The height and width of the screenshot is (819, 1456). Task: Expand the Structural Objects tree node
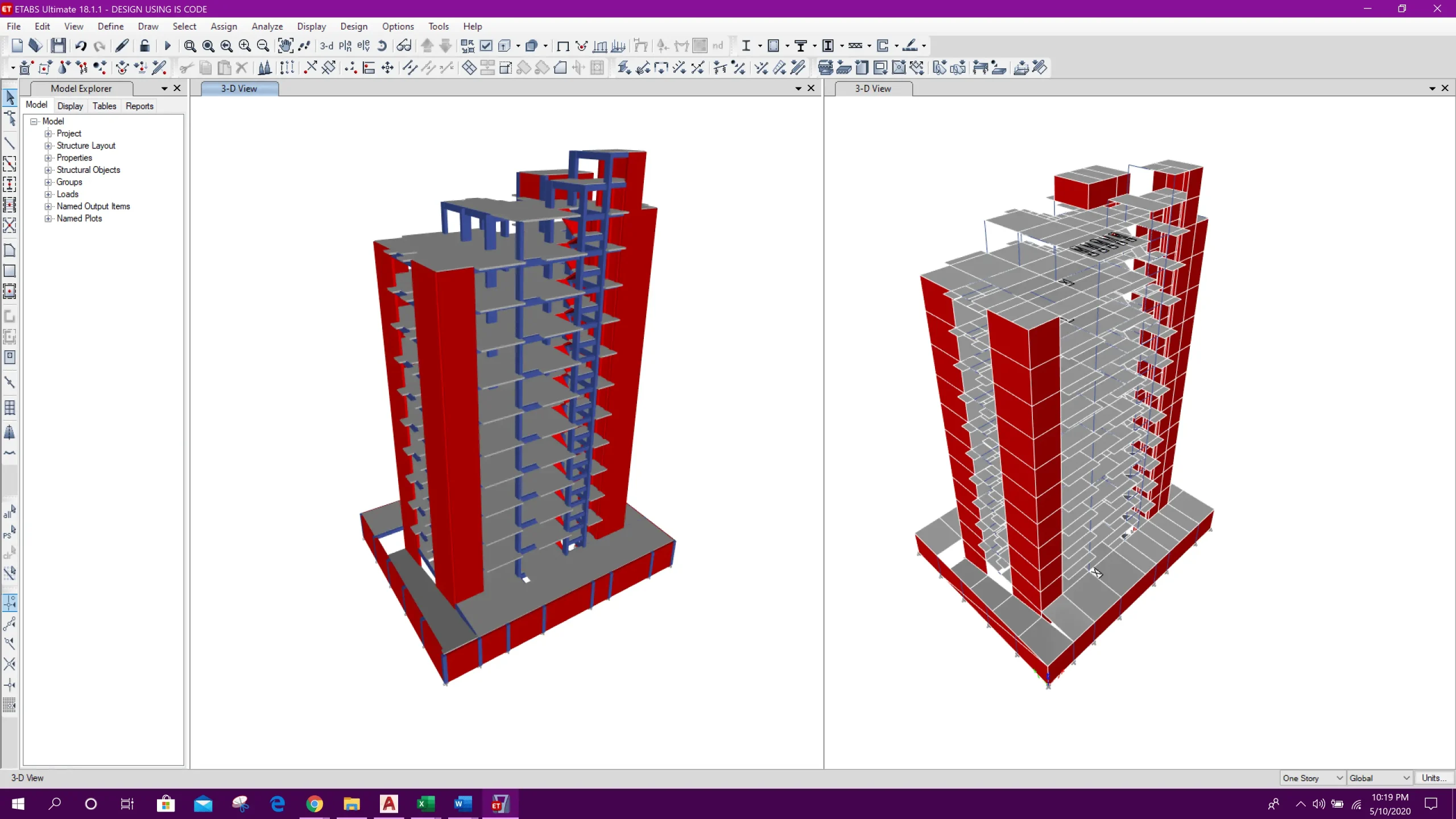48,170
